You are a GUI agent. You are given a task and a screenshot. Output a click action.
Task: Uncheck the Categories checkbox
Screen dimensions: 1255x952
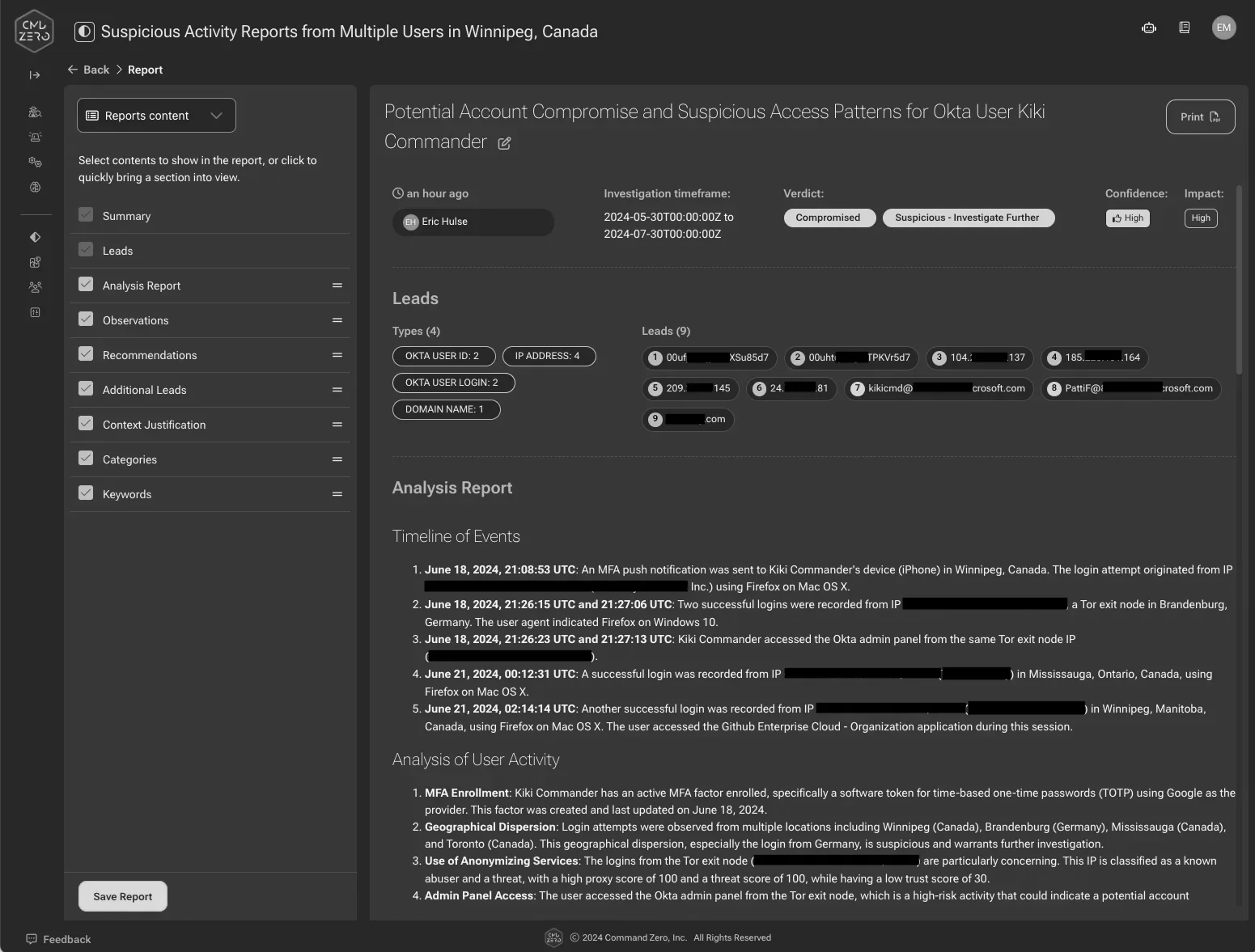pyautogui.click(x=86, y=458)
